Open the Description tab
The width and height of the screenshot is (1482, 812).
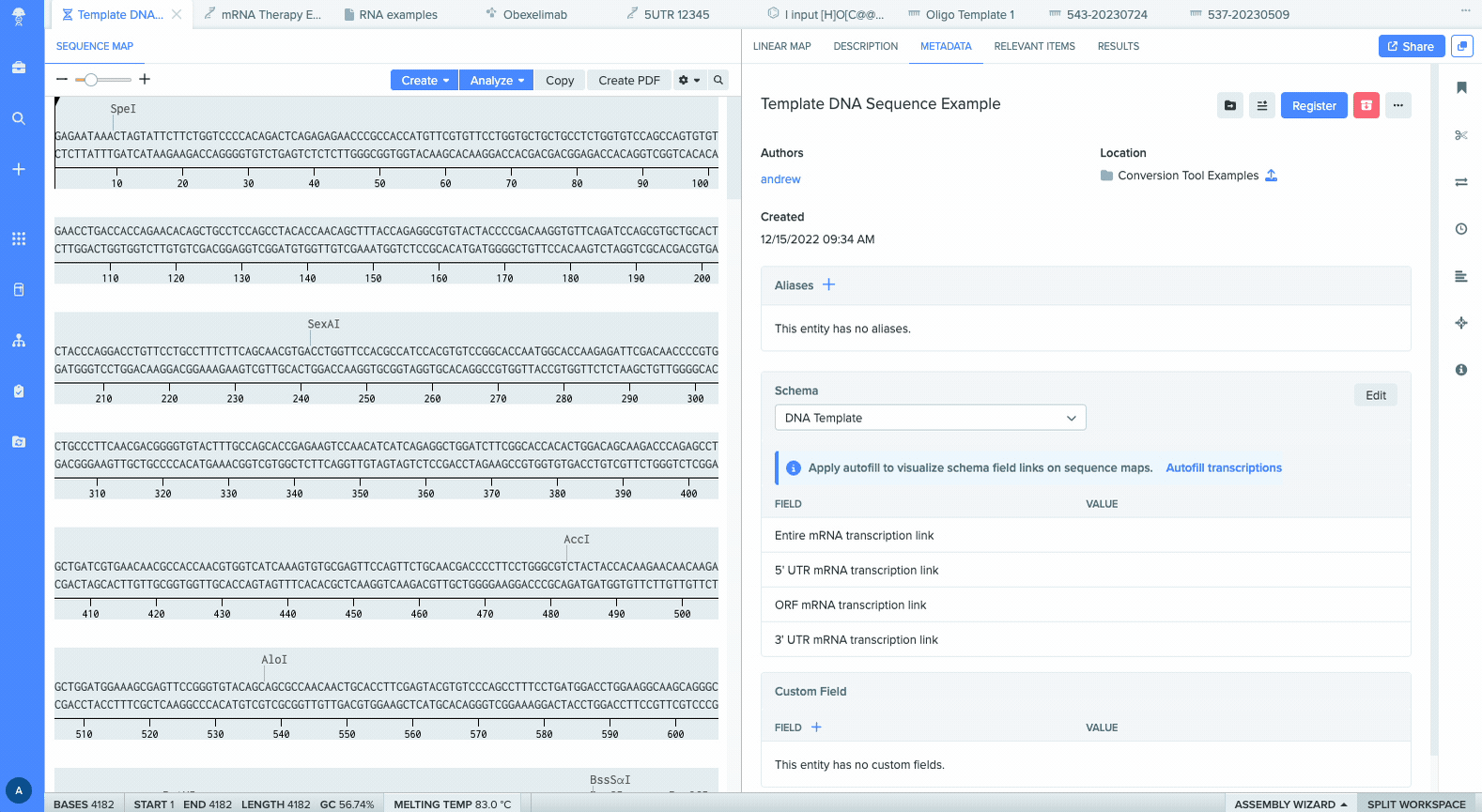866,46
